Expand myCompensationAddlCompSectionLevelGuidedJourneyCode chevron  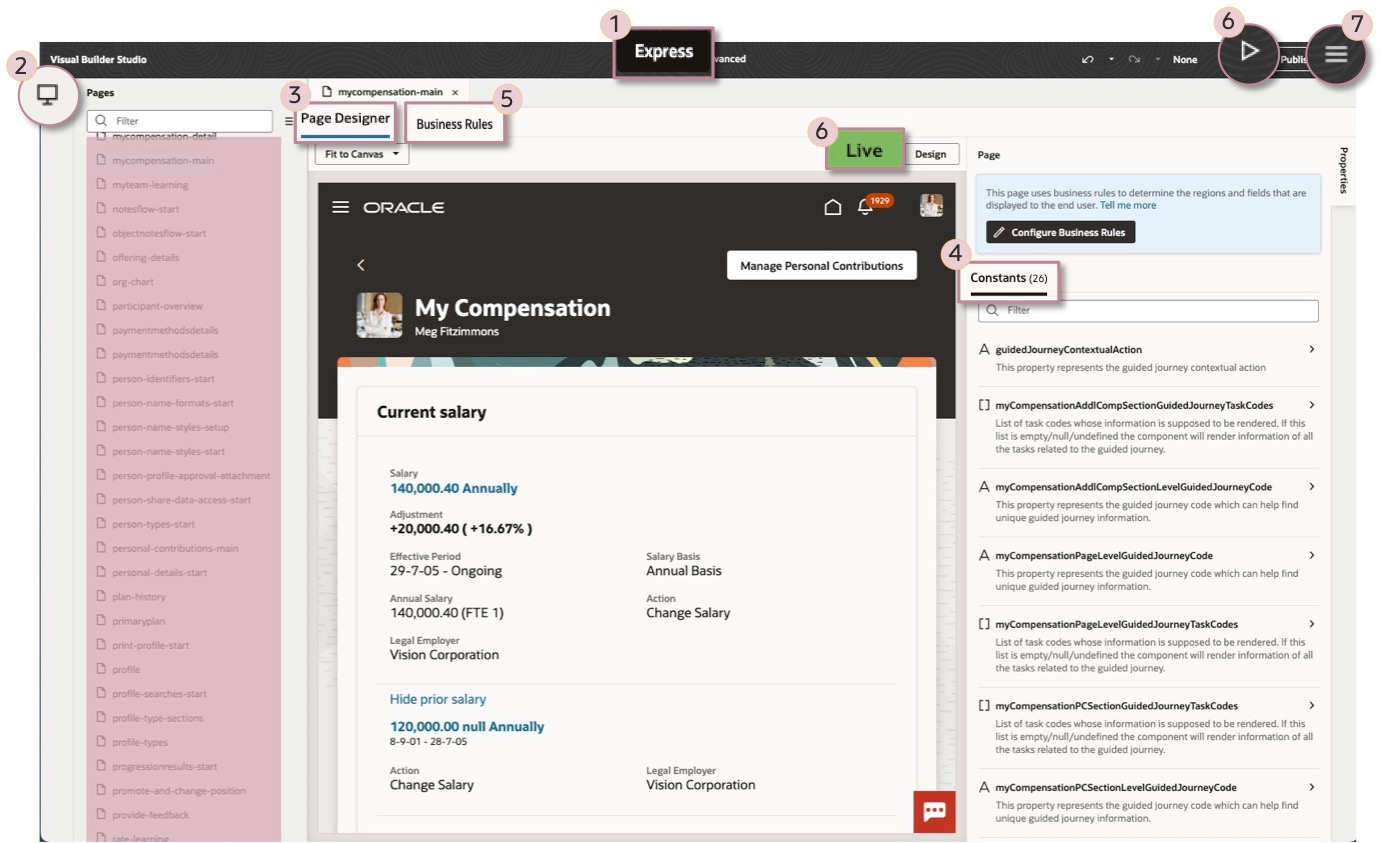(1311, 487)
